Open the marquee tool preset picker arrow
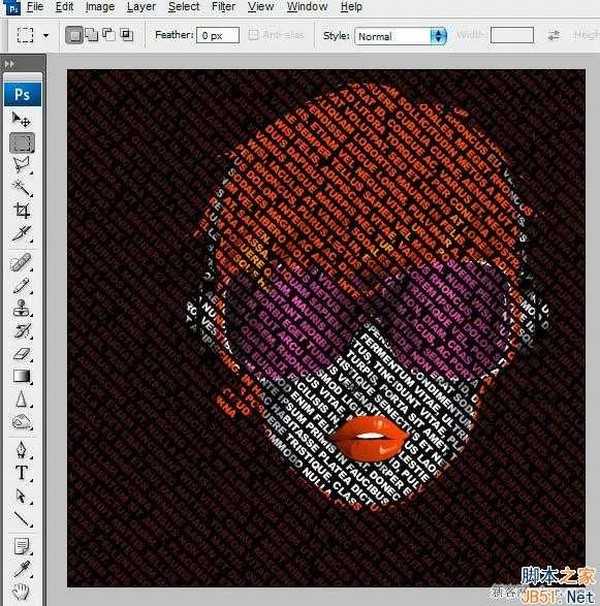 (x=46, y=36)
